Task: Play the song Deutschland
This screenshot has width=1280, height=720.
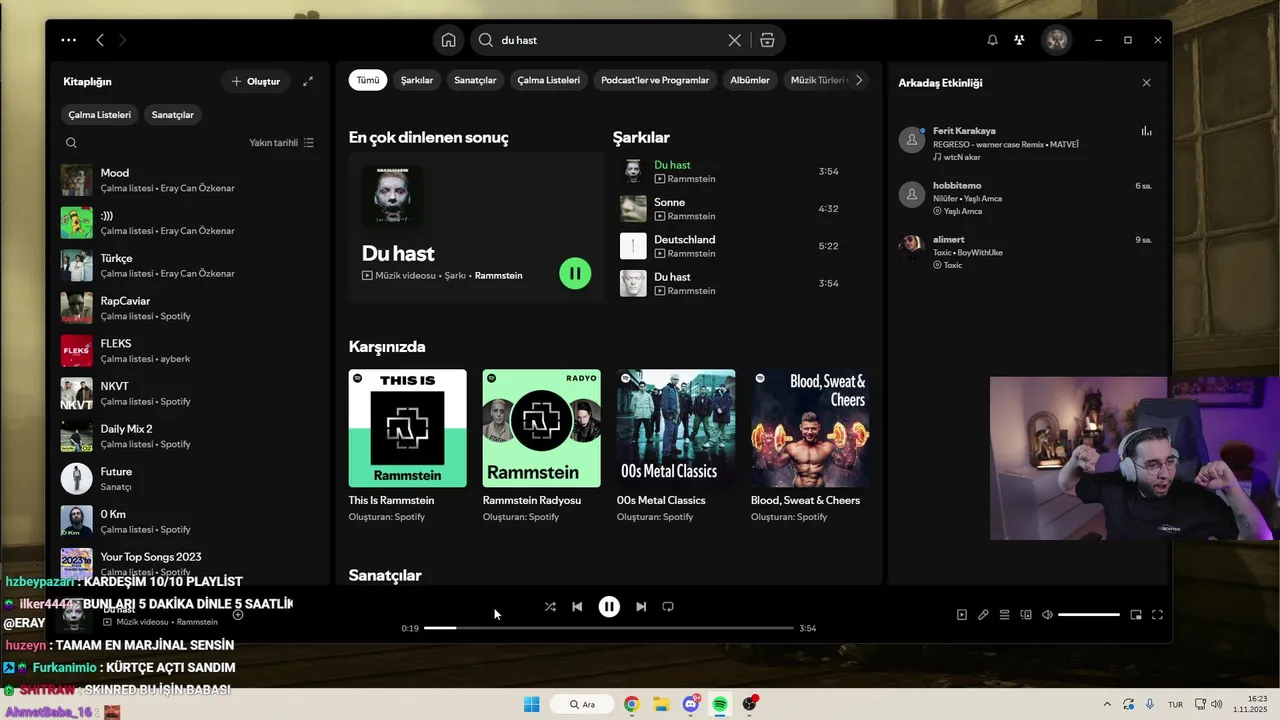Action: click(x=732, y=246)
